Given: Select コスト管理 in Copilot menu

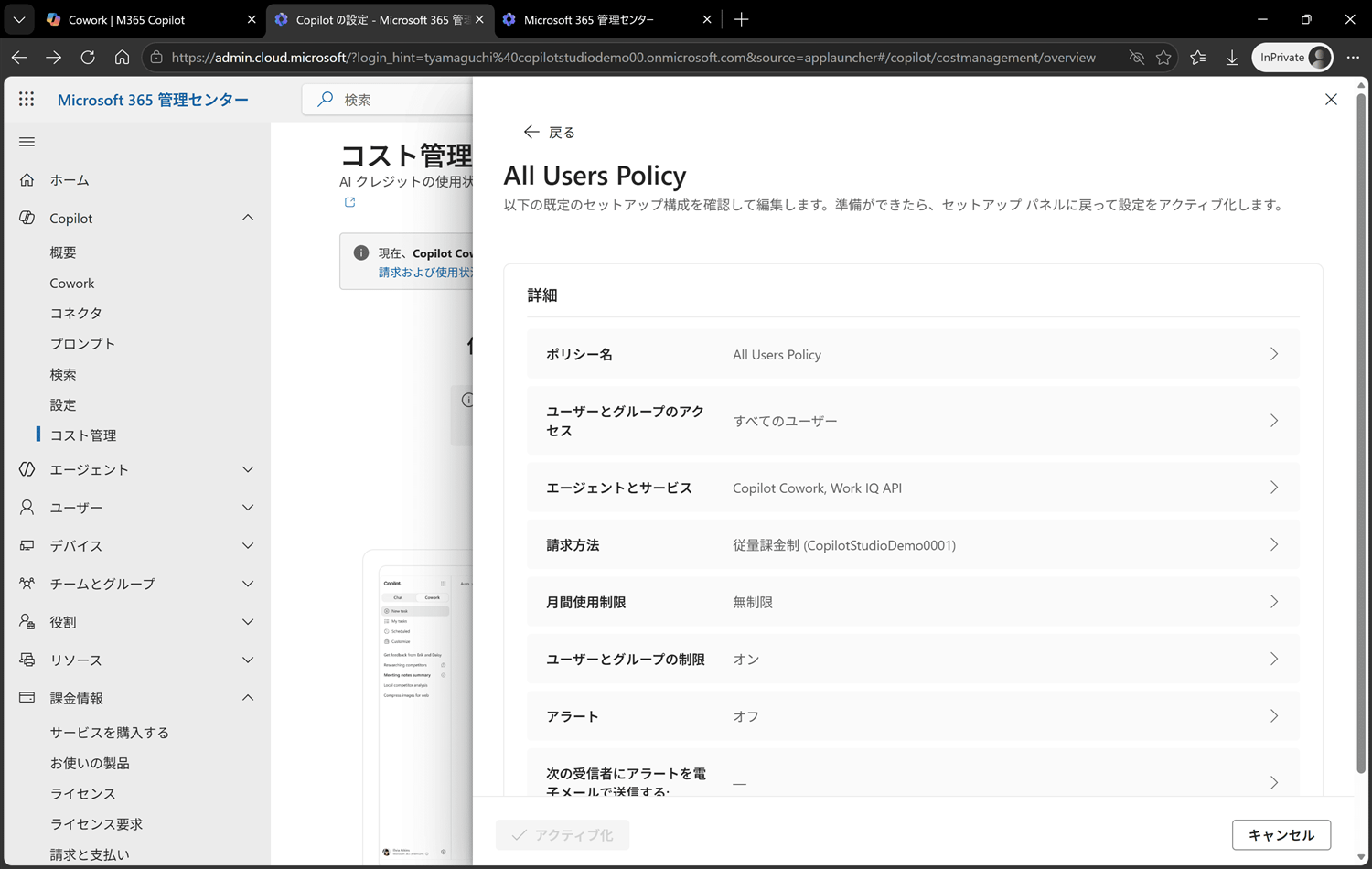Looking at the screenshot, I should (83, 435).
